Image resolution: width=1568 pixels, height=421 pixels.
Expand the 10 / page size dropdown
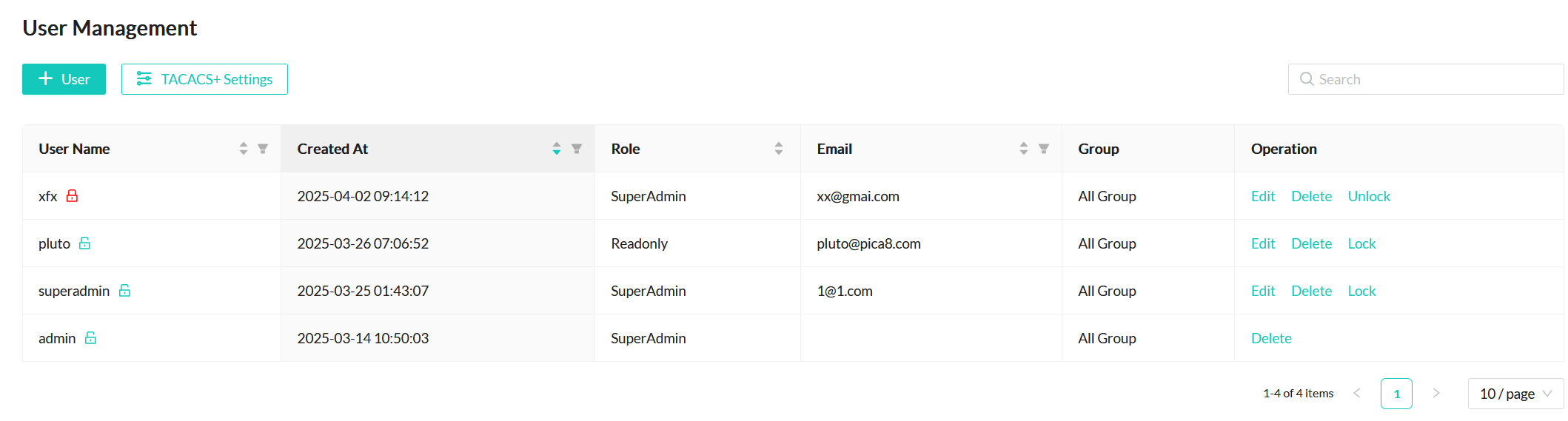click(1515, 394)
